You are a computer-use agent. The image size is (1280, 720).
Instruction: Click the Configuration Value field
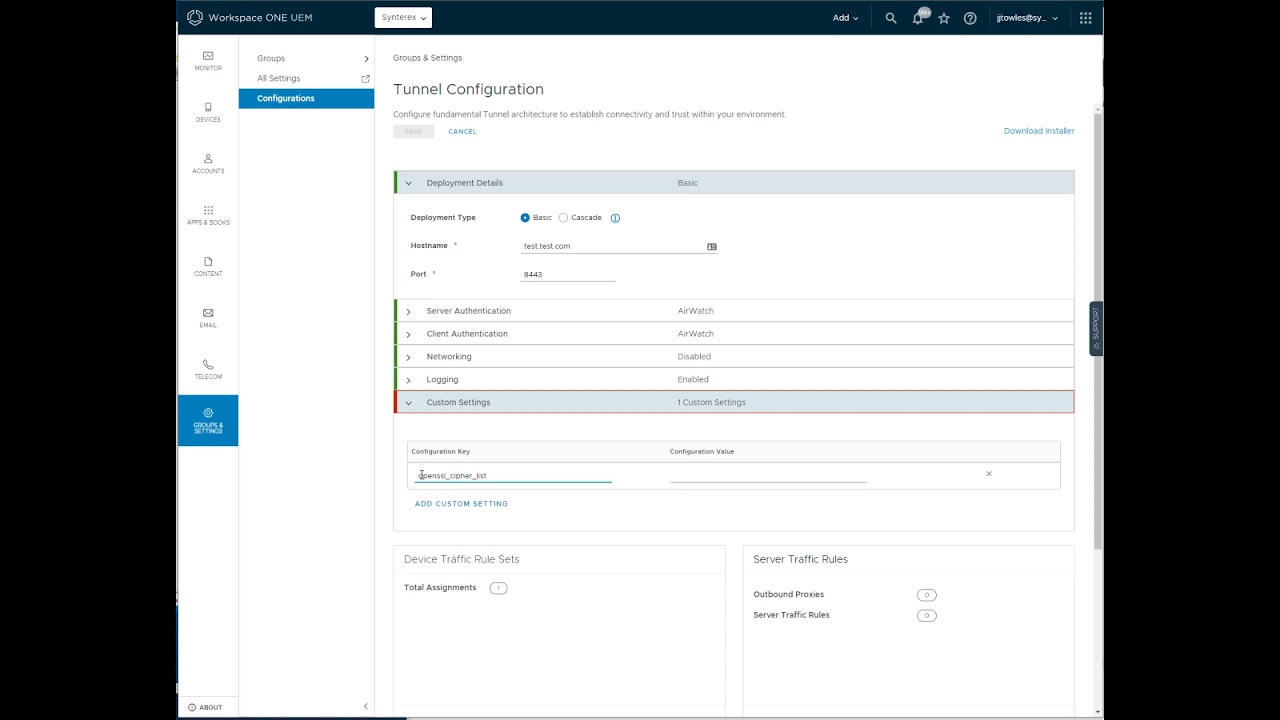[768, 475]
